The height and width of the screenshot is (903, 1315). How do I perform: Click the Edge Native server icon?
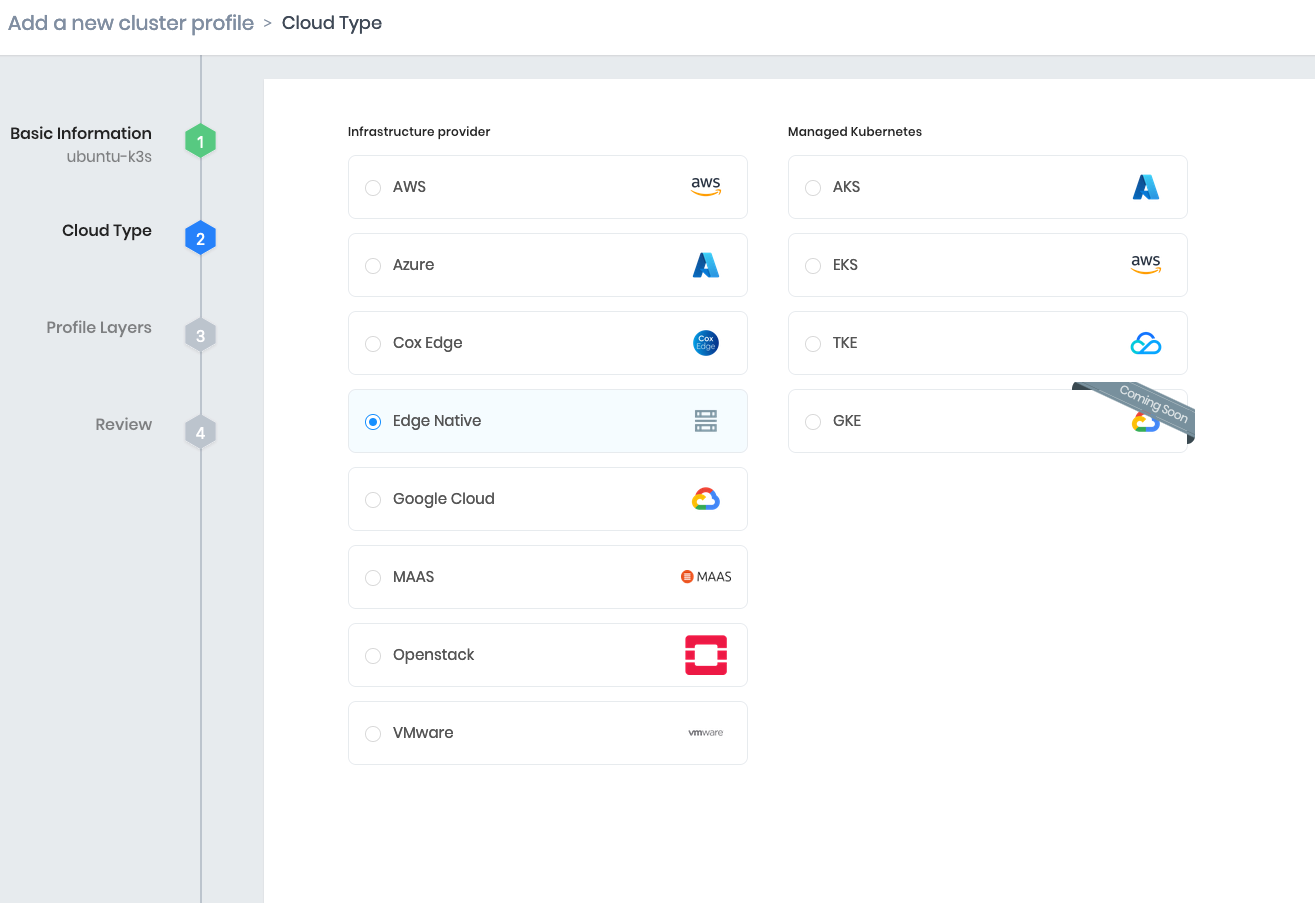pyautogui.click(x=706, y=421)
